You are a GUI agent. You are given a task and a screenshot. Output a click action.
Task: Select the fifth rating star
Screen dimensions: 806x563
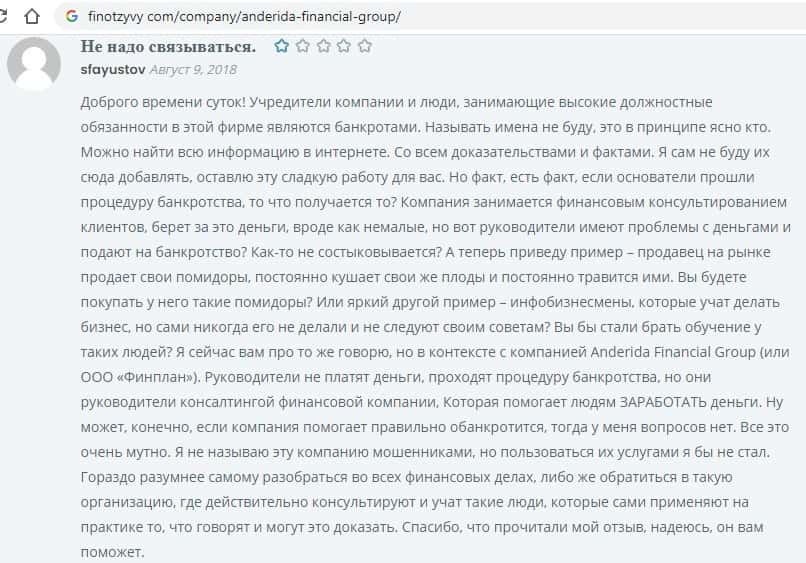[x=364, y=46]
